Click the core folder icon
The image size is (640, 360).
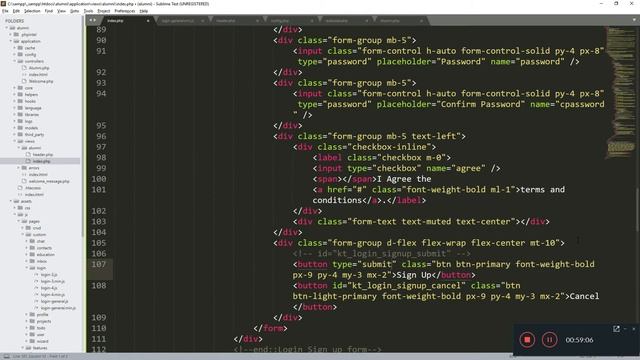point(20,88)
